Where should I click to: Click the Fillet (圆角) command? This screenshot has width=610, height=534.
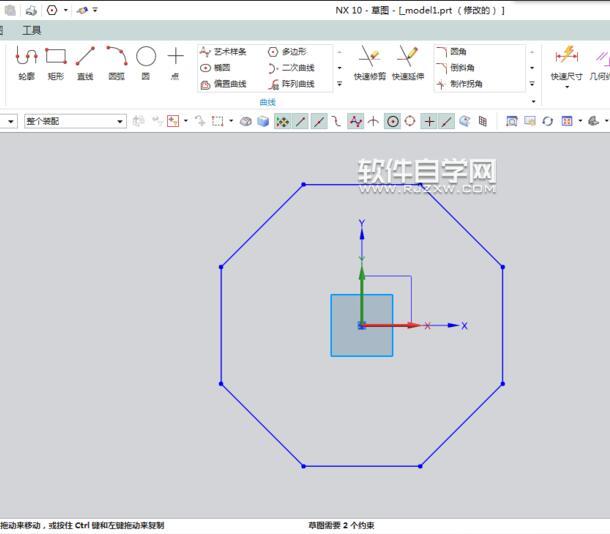click(451, 52)
